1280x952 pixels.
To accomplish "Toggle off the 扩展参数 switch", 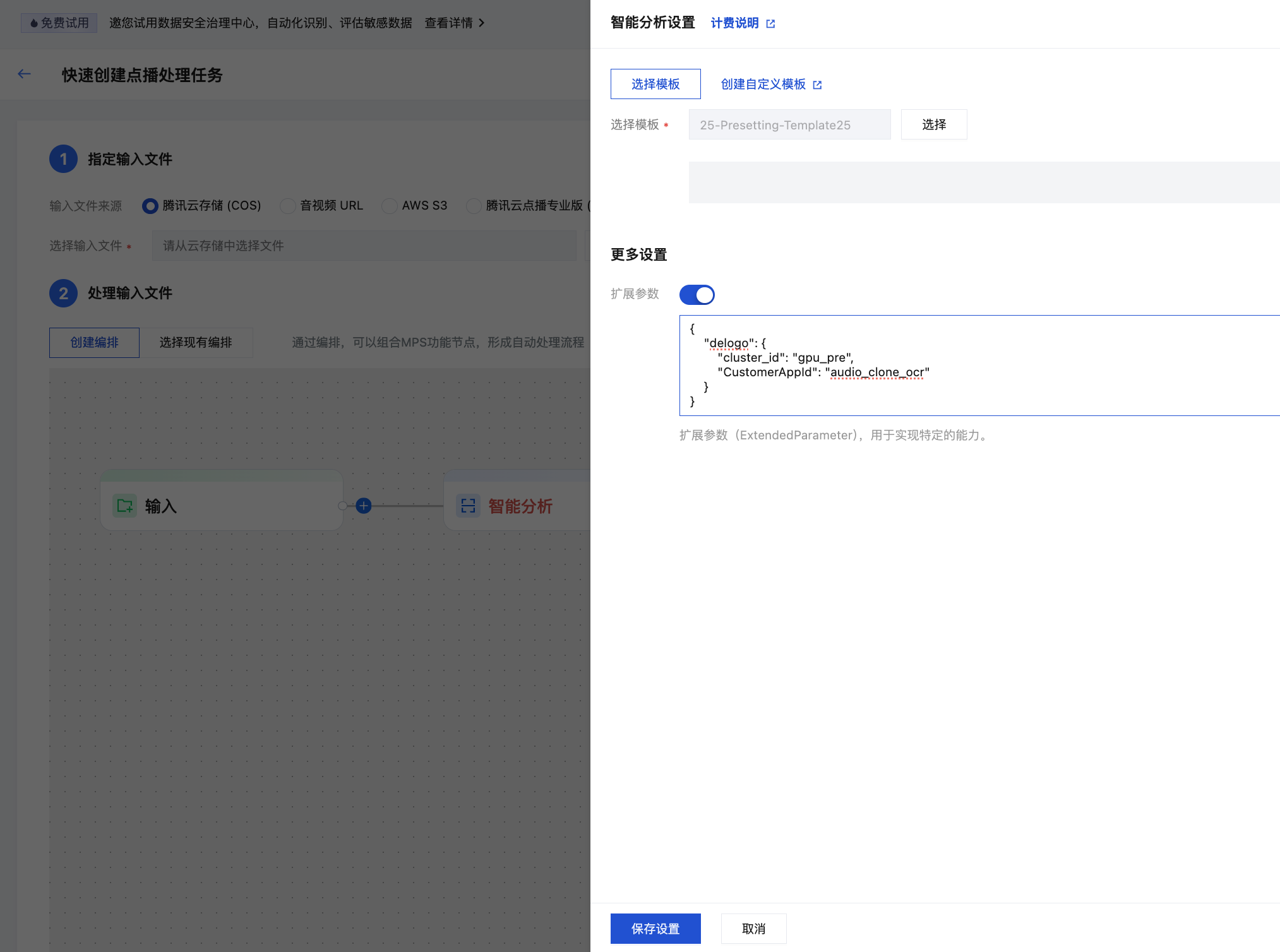I will pos(697,295).
